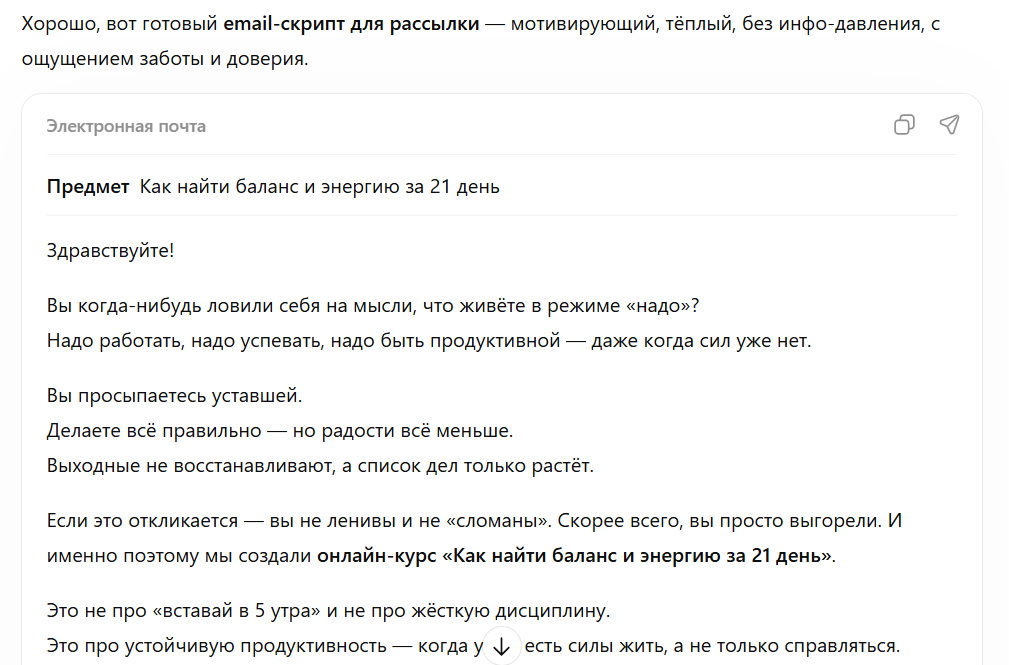The image size is (1009, 665).
Task: Copy the email draft with the copy icon
Action: coord(904,125)
